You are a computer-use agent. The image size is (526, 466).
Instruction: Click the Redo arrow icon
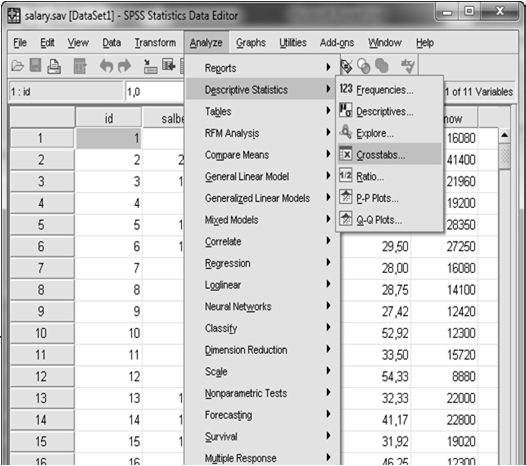(x=124, y=66)
